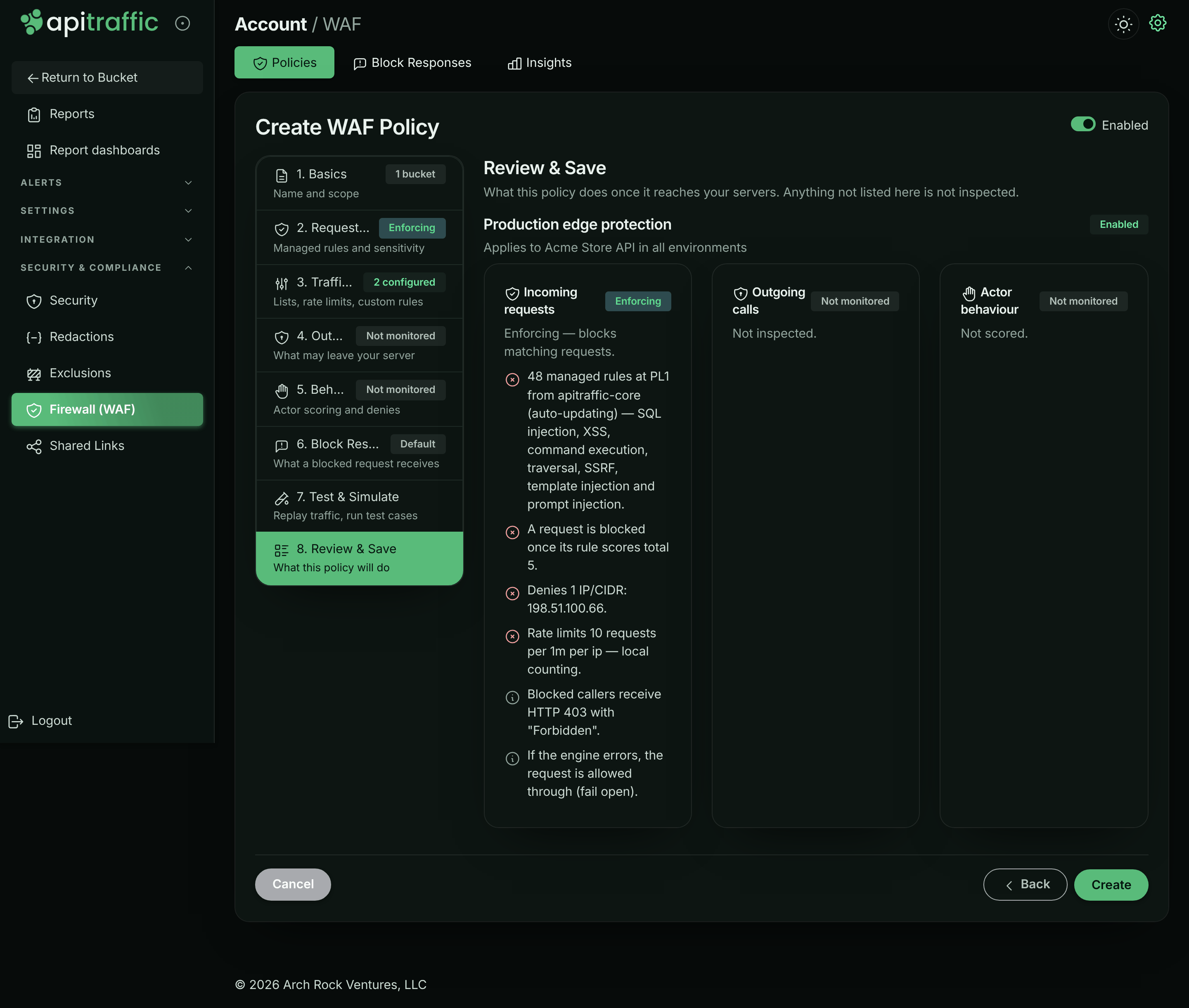The height and width of the screenshot is (1008, 1189).
Task: Collapse SECURITY & COMPLIANCE section
Action: [107, 267]
